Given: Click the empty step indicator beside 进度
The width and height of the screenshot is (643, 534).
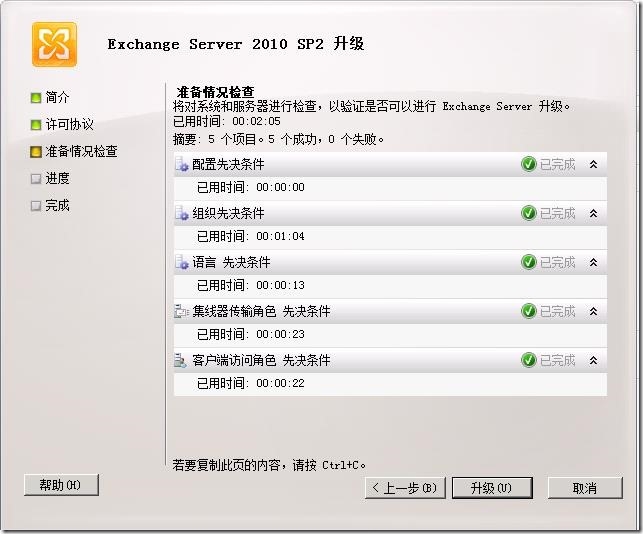Looking at the screenshot, I should point(36,179).
